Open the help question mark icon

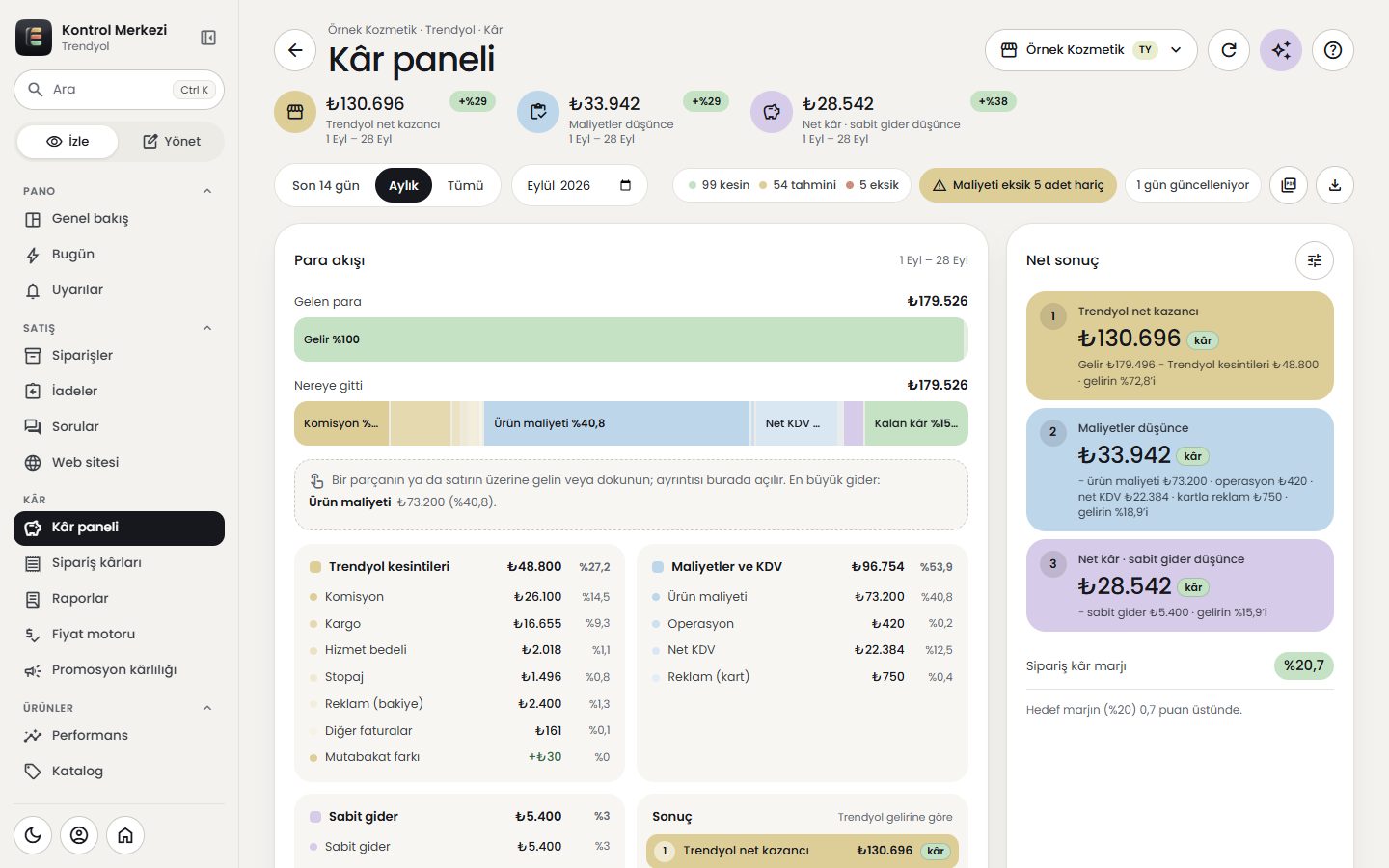[x=1333, y=50]
